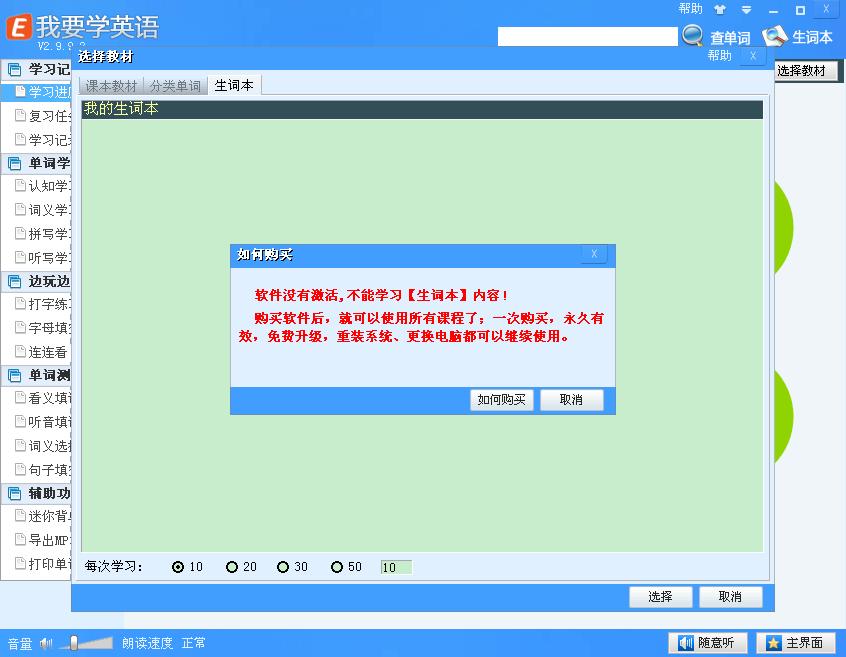Open 导出MP item in sidebar
This screenshot has height=657, width=846.
click(x=43, y=540)
